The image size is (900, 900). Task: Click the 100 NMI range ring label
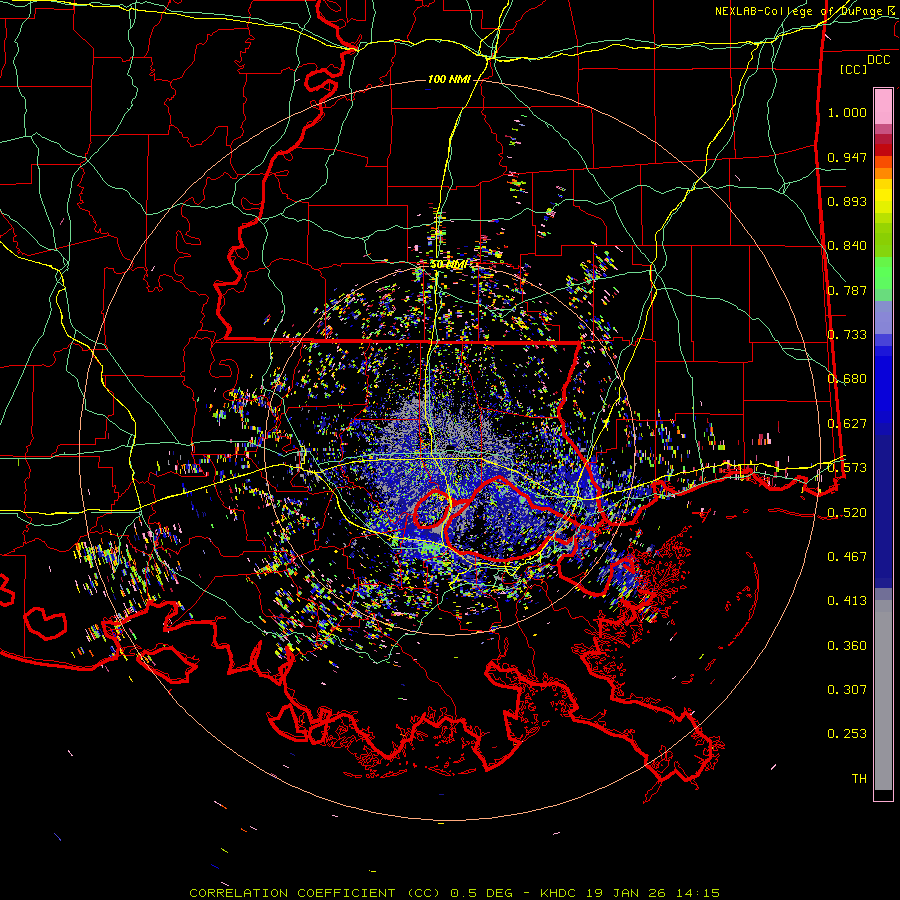click(449, 79)
